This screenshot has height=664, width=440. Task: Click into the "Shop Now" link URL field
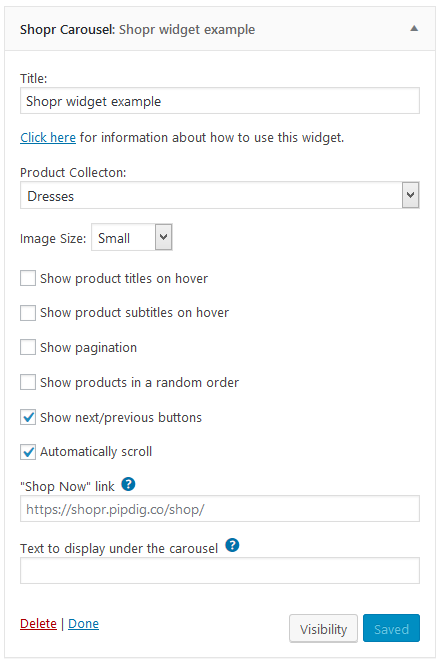(220, 509)
